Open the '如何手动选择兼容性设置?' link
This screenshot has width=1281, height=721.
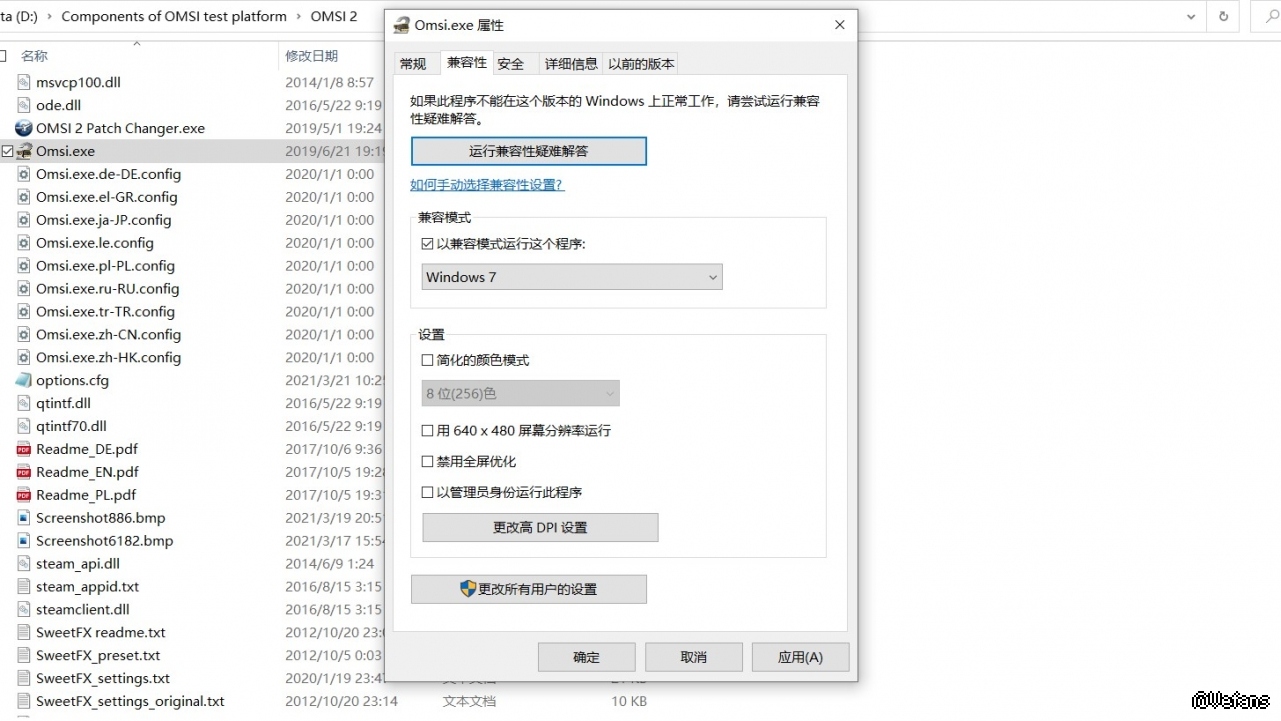click(487, 185)
